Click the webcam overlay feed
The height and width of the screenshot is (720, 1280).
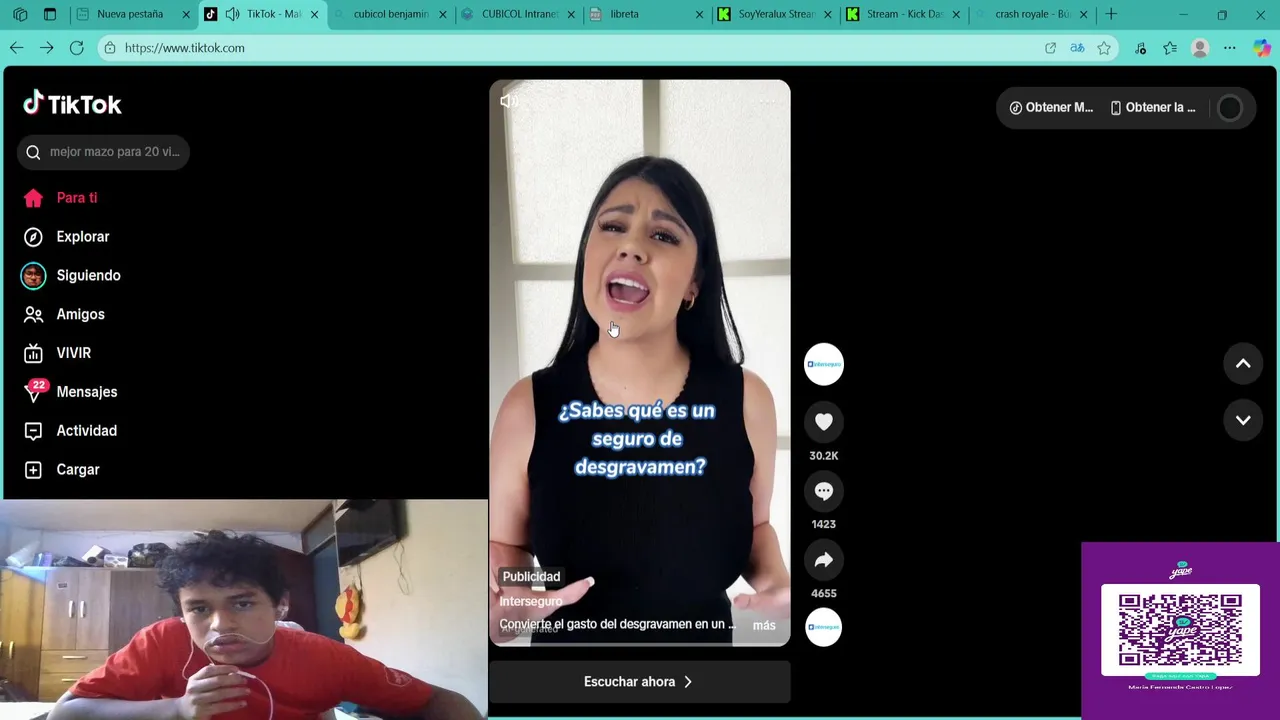(x=244, y=609)
